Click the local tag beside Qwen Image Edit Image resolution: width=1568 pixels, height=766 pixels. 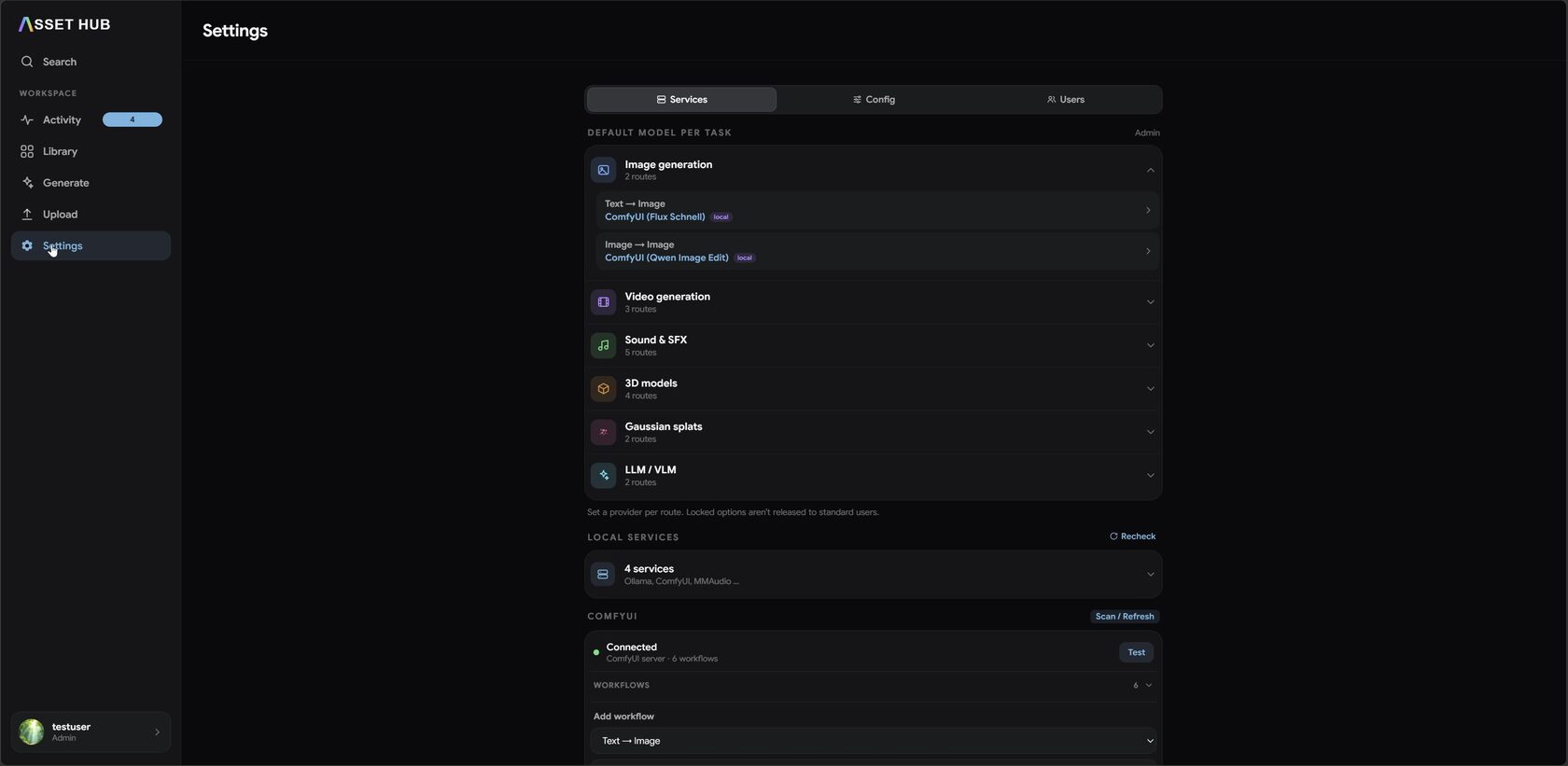tap(745, 258)
